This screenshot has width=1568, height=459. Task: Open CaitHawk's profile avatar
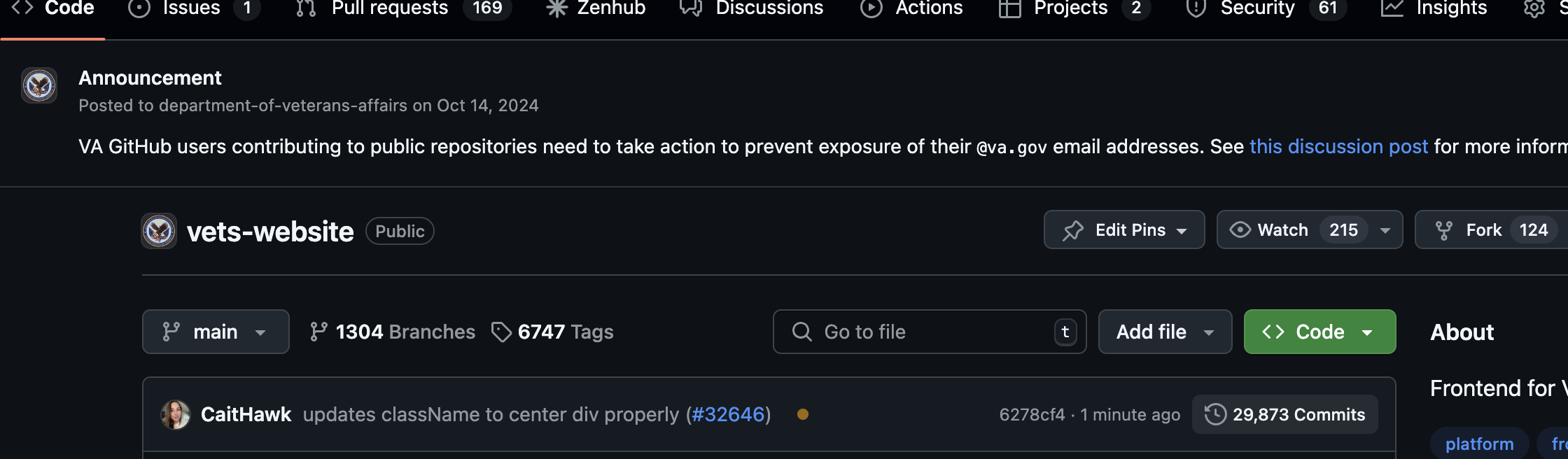(176, 414)
